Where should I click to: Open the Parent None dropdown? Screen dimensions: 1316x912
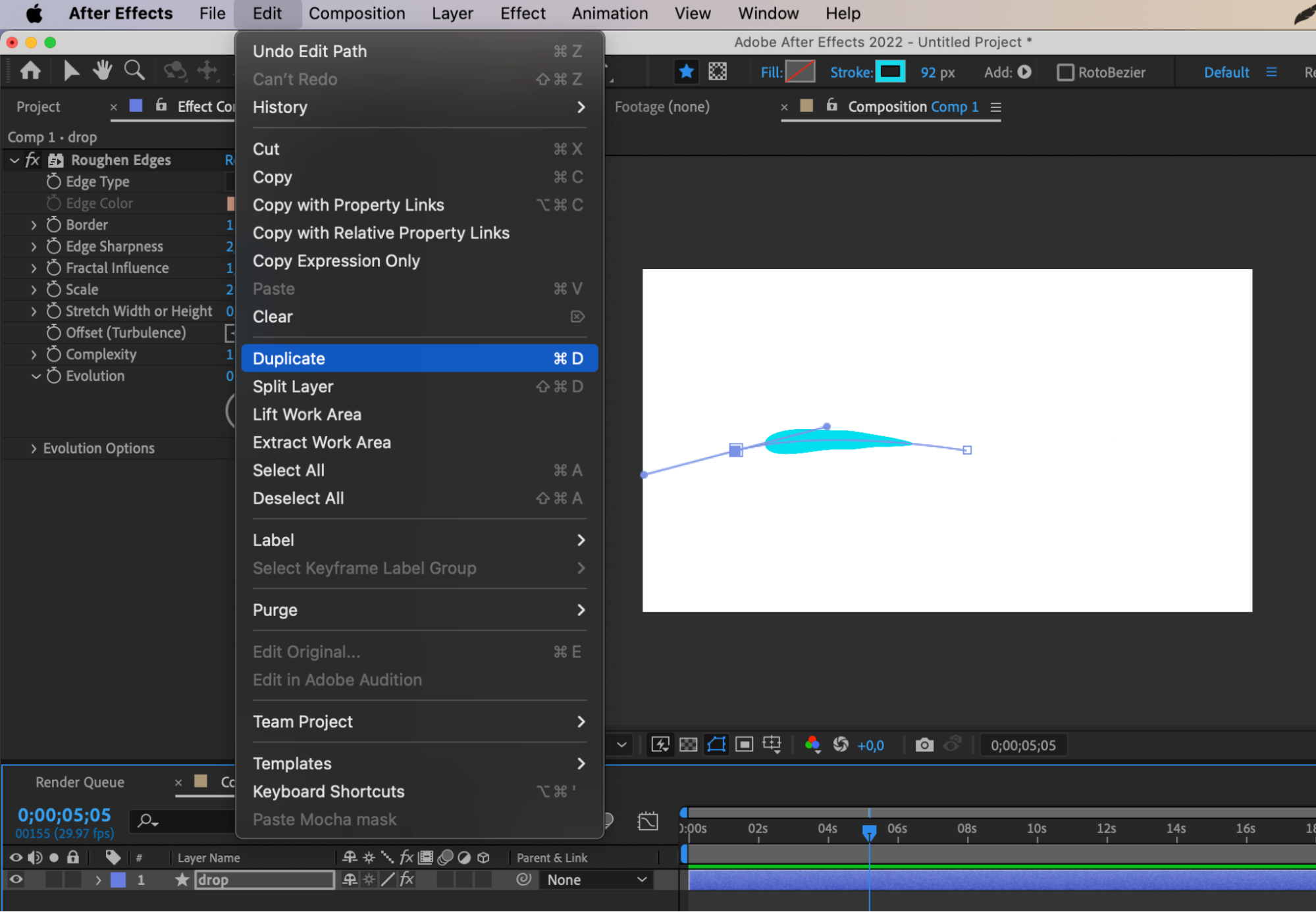pyautogui.click(x=596, y=880)
